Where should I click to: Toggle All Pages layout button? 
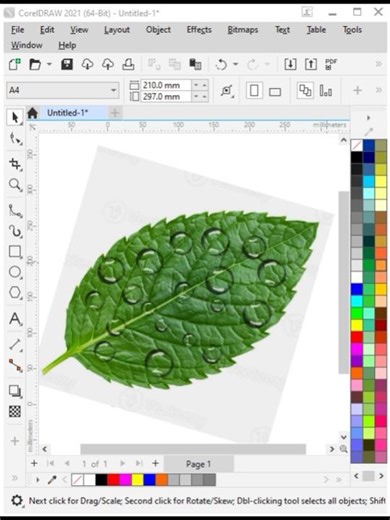(x=305, y=90)
